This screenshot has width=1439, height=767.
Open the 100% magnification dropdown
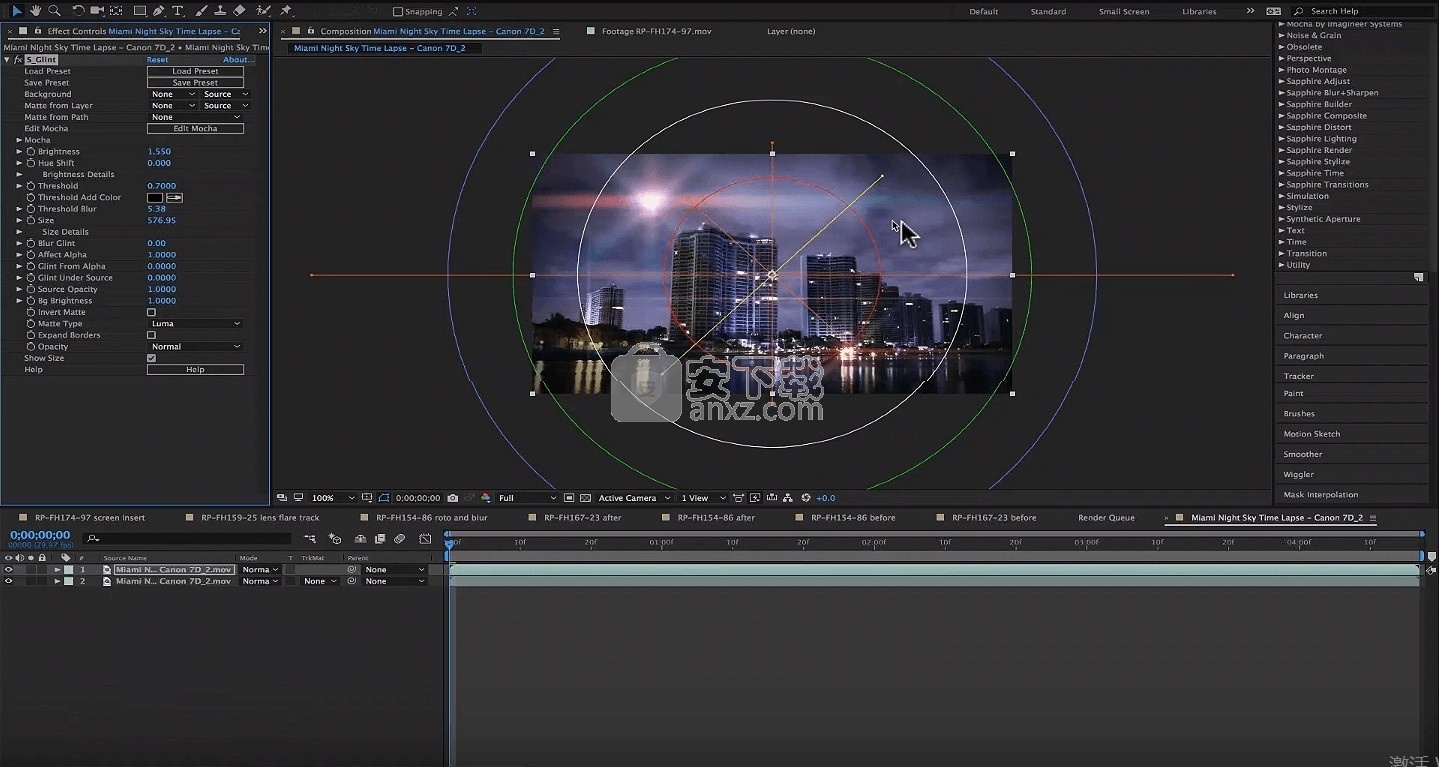332,498
